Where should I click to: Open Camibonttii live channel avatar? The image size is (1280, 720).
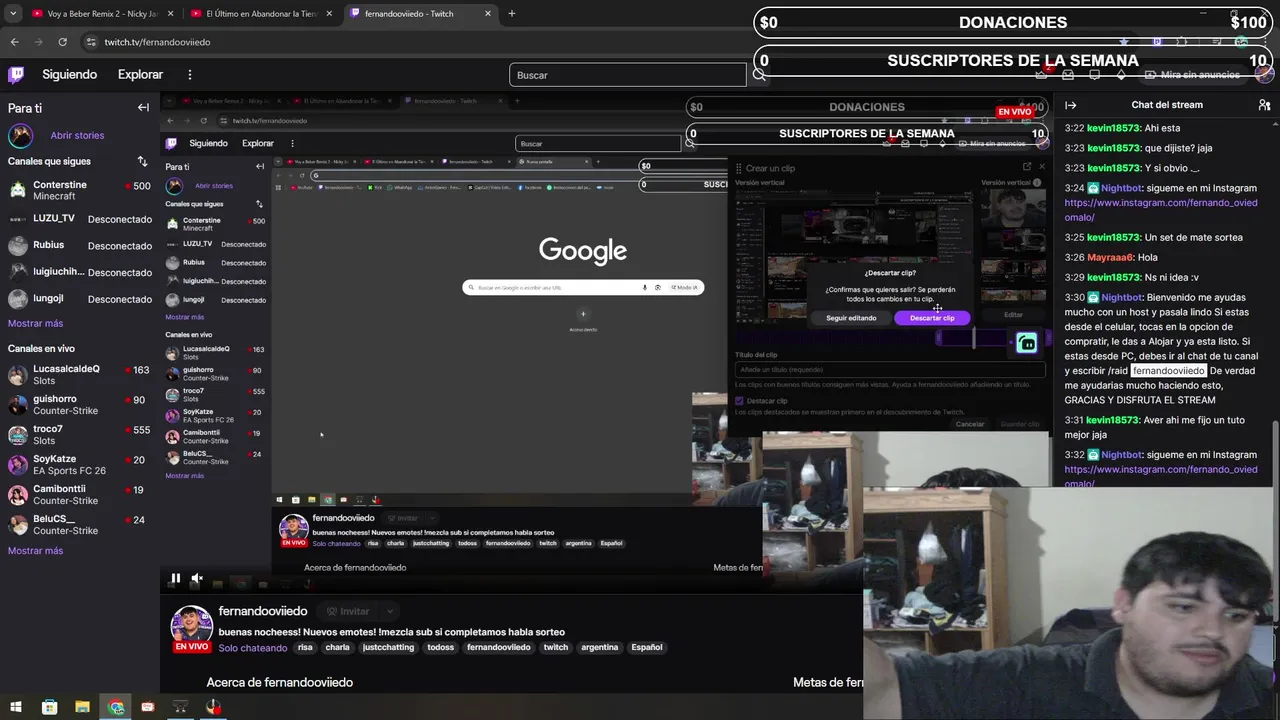pos(17,494)
